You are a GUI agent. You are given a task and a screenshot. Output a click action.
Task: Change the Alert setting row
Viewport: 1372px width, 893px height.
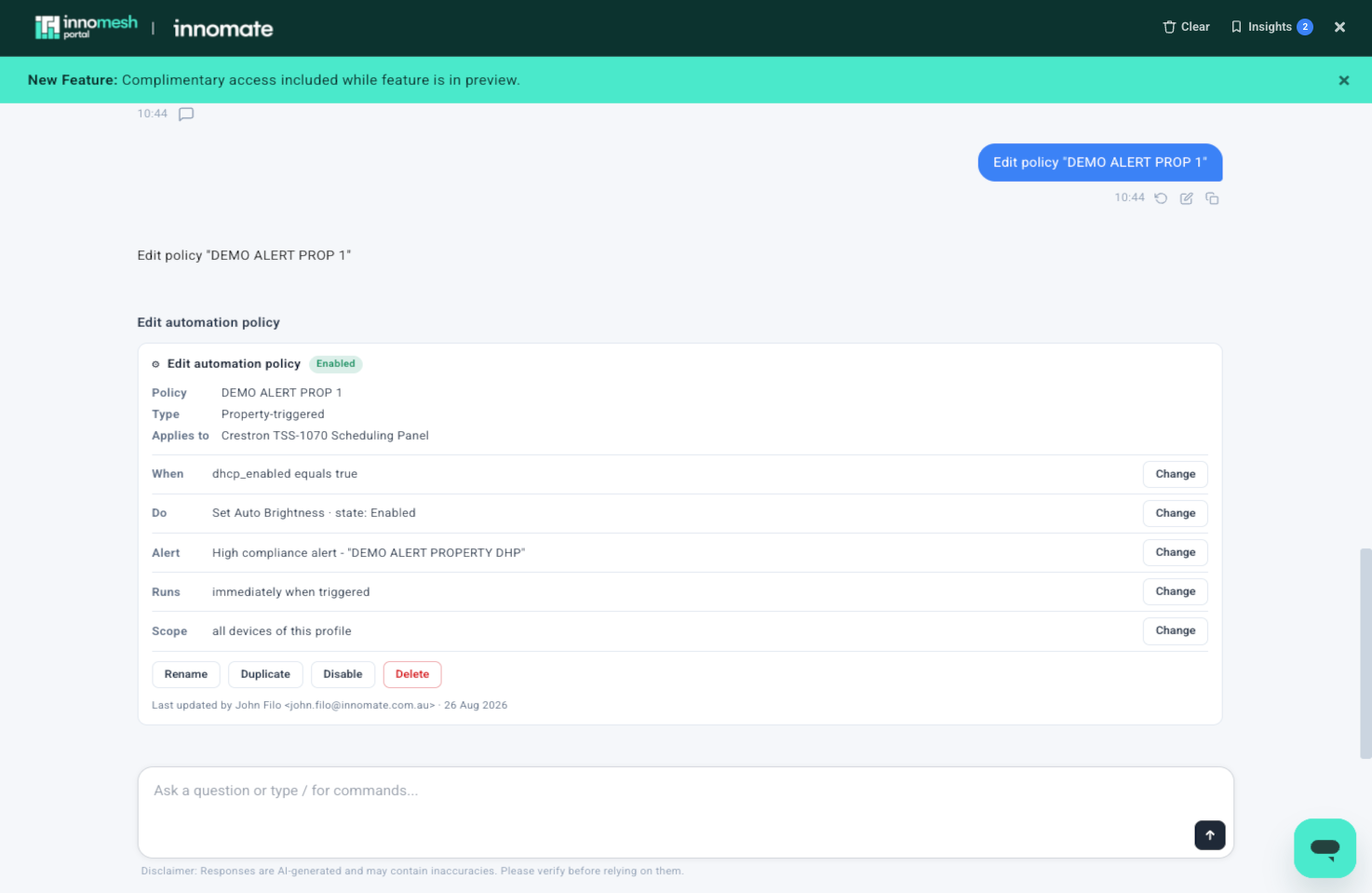pyautogui.click(x=1175, y=552)
